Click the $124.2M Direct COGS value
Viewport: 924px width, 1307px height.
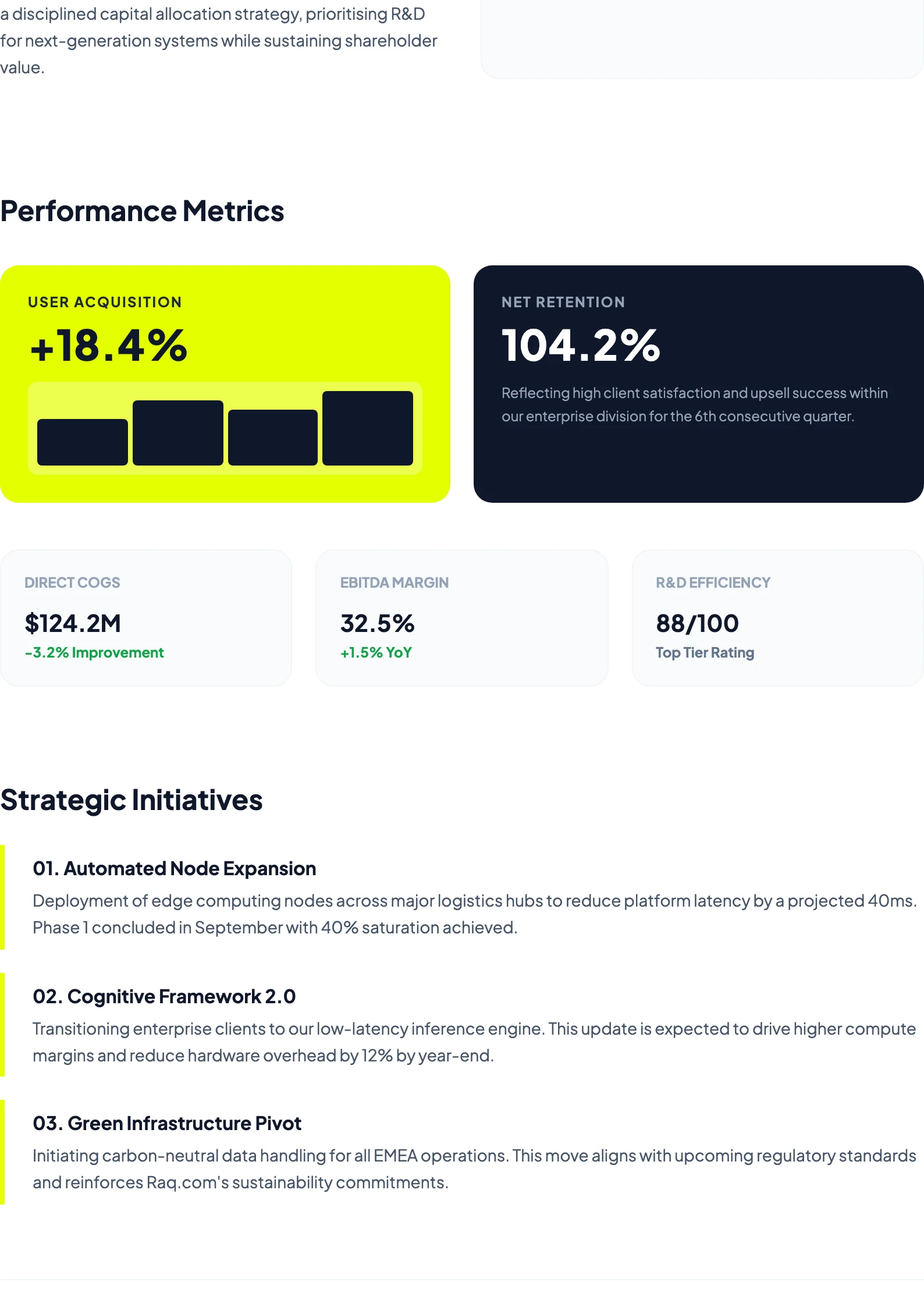(73, 623)
